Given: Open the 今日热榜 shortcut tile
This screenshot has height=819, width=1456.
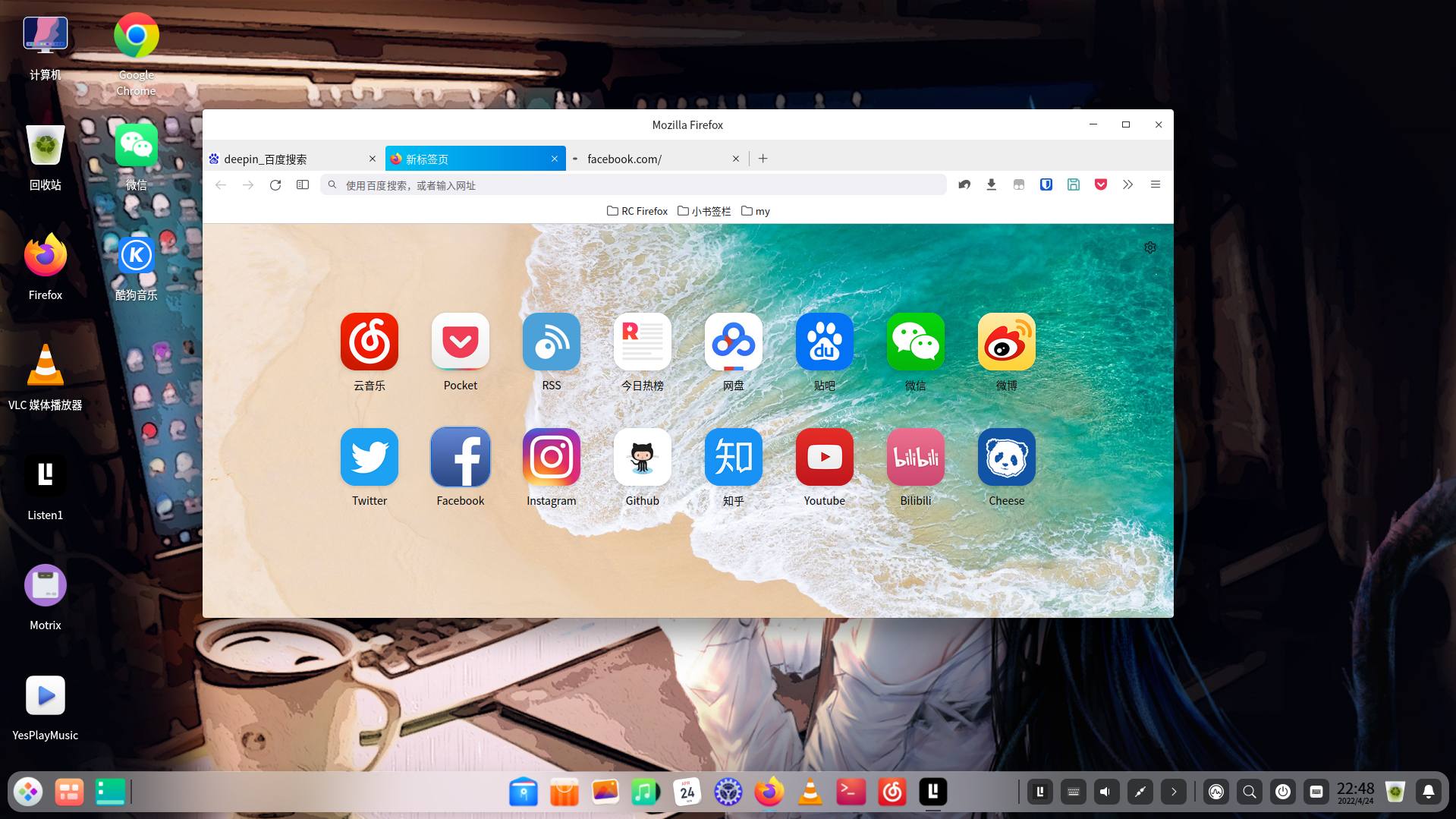Looking at the screenshot, I should pos(643,342).
